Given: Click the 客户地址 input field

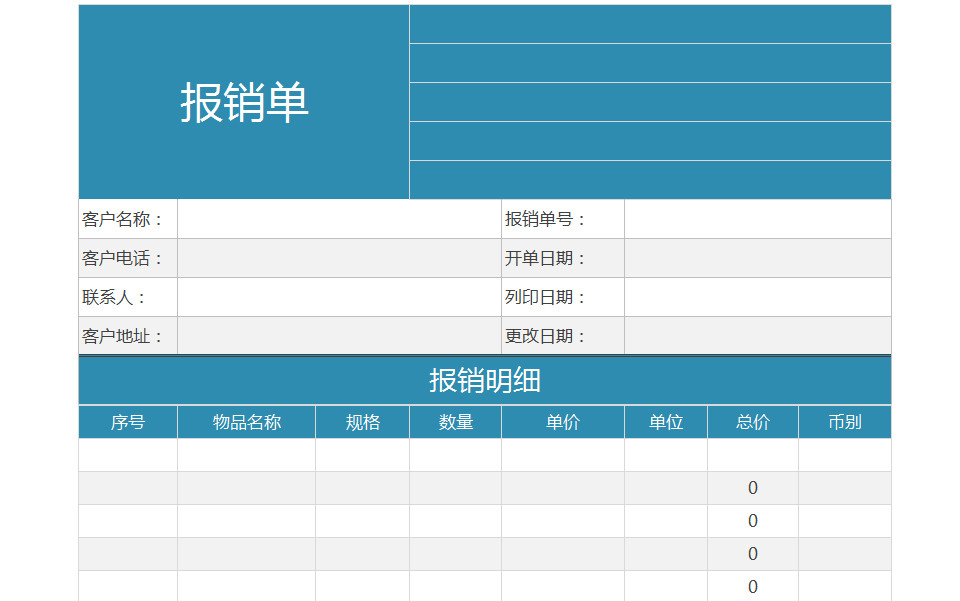Looking at the screenshot, I should [x=339, y=336].
